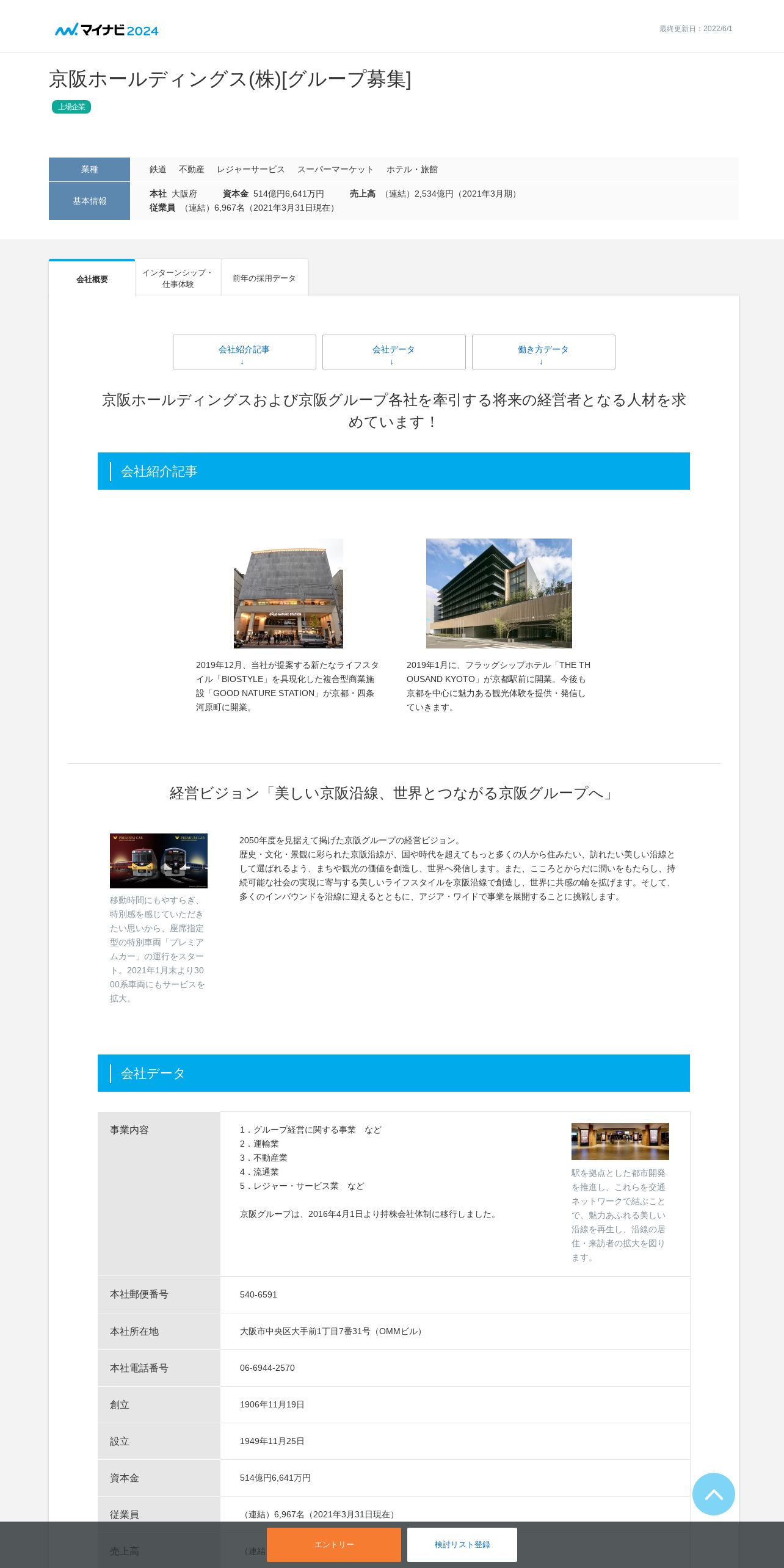Open the 前年の採用データ tab
784x1568 pixels.
(x=264, y=278)
